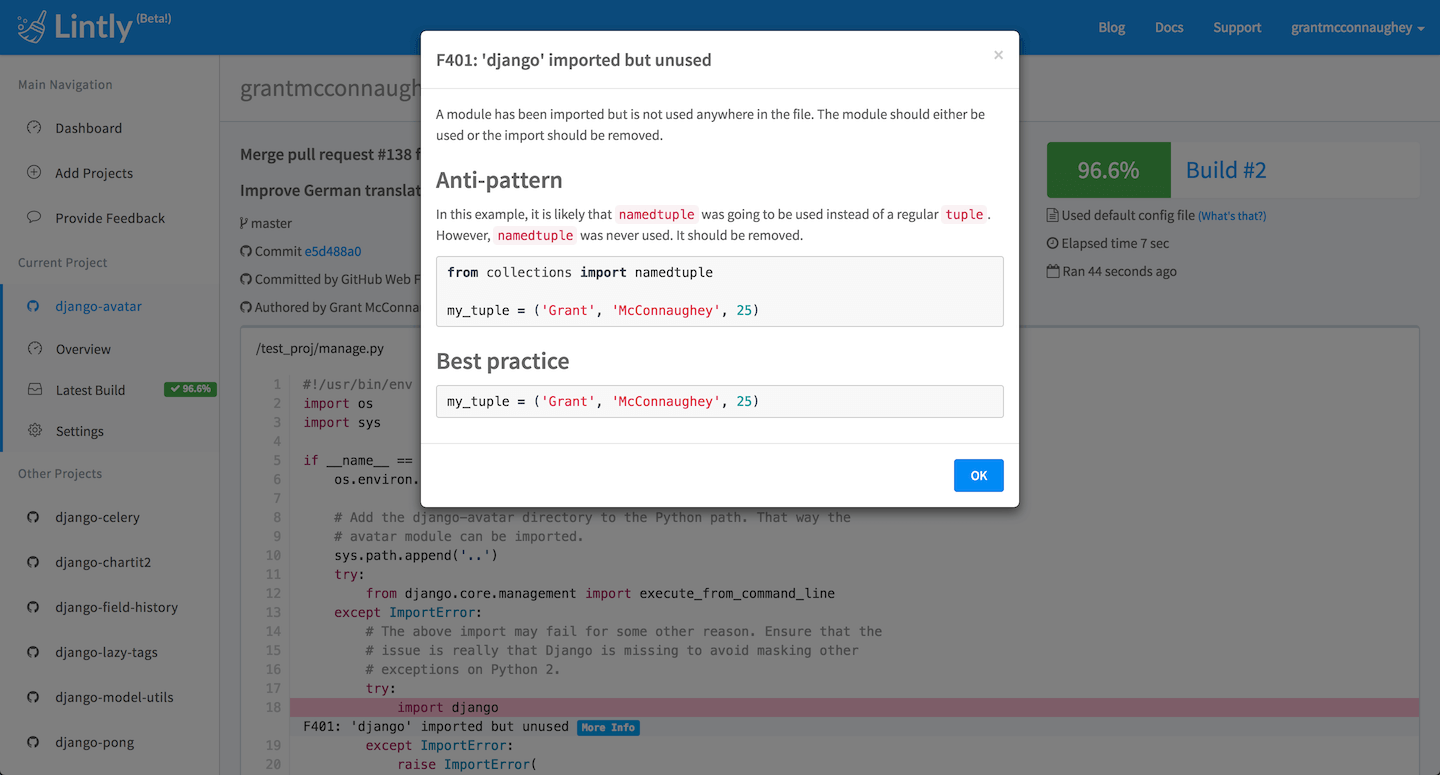
Task: Click the Overview gauge icon
Action: (34, 349)
